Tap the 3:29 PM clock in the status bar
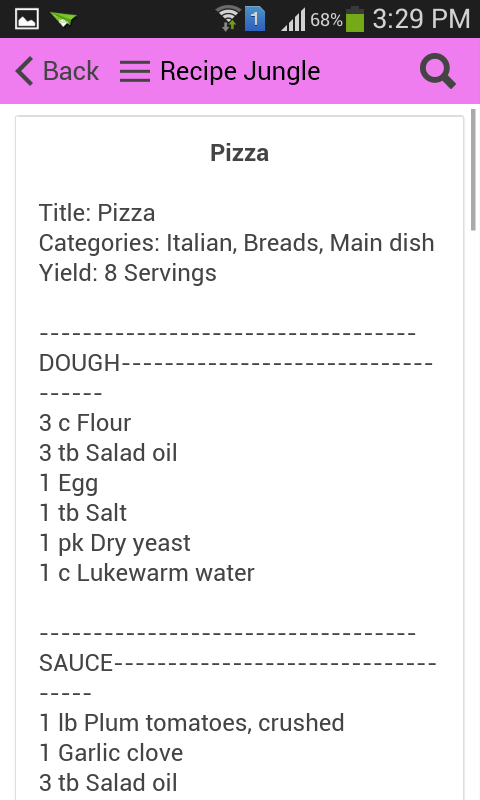 (x=421, y=19)
